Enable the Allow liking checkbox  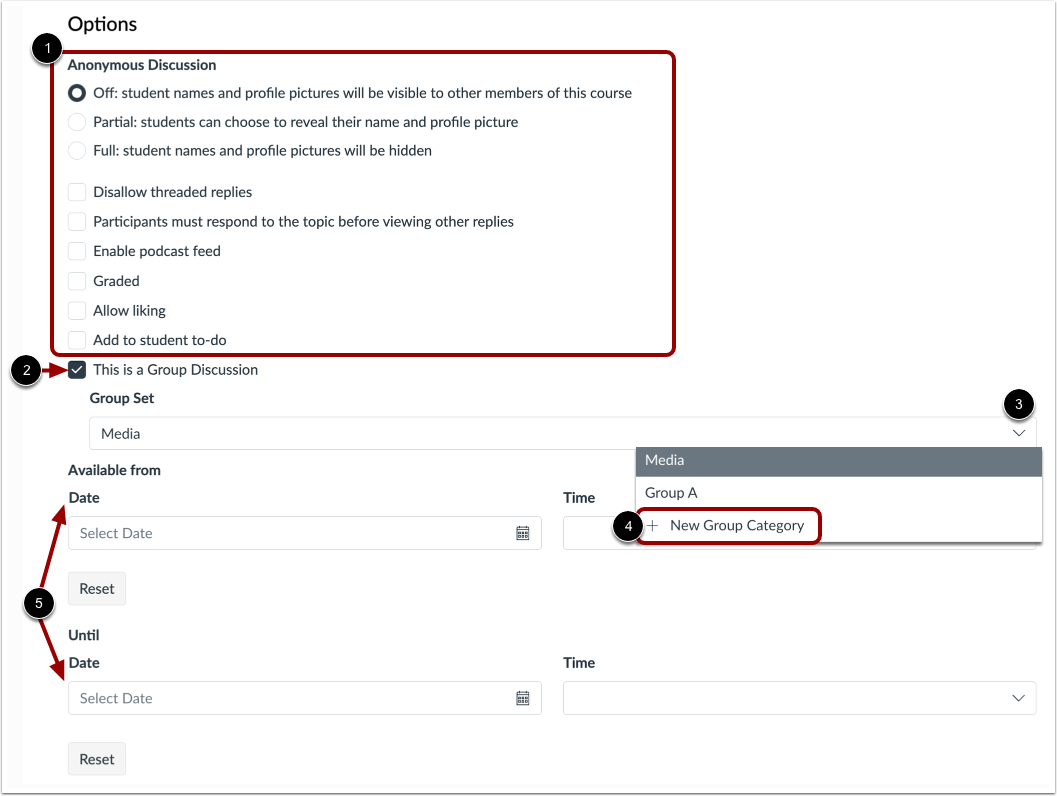point(77,311)
